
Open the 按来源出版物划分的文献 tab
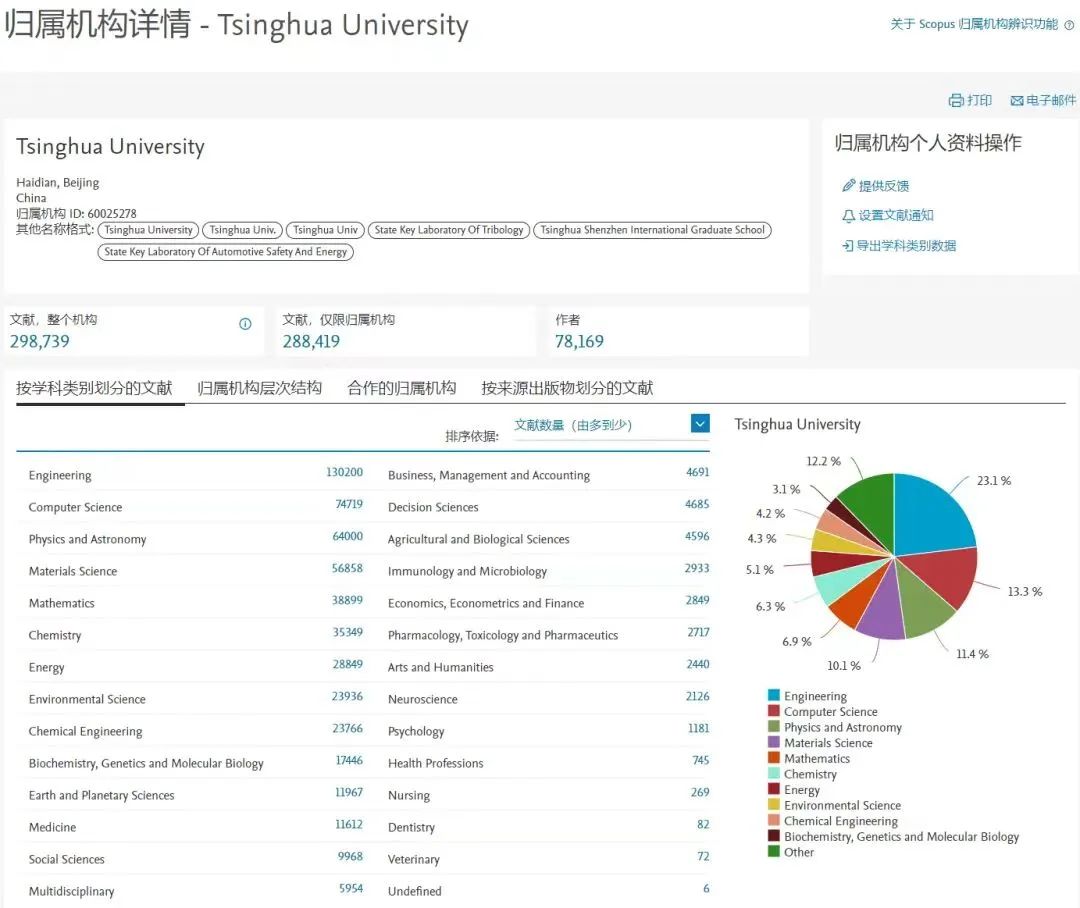[567, 388]
